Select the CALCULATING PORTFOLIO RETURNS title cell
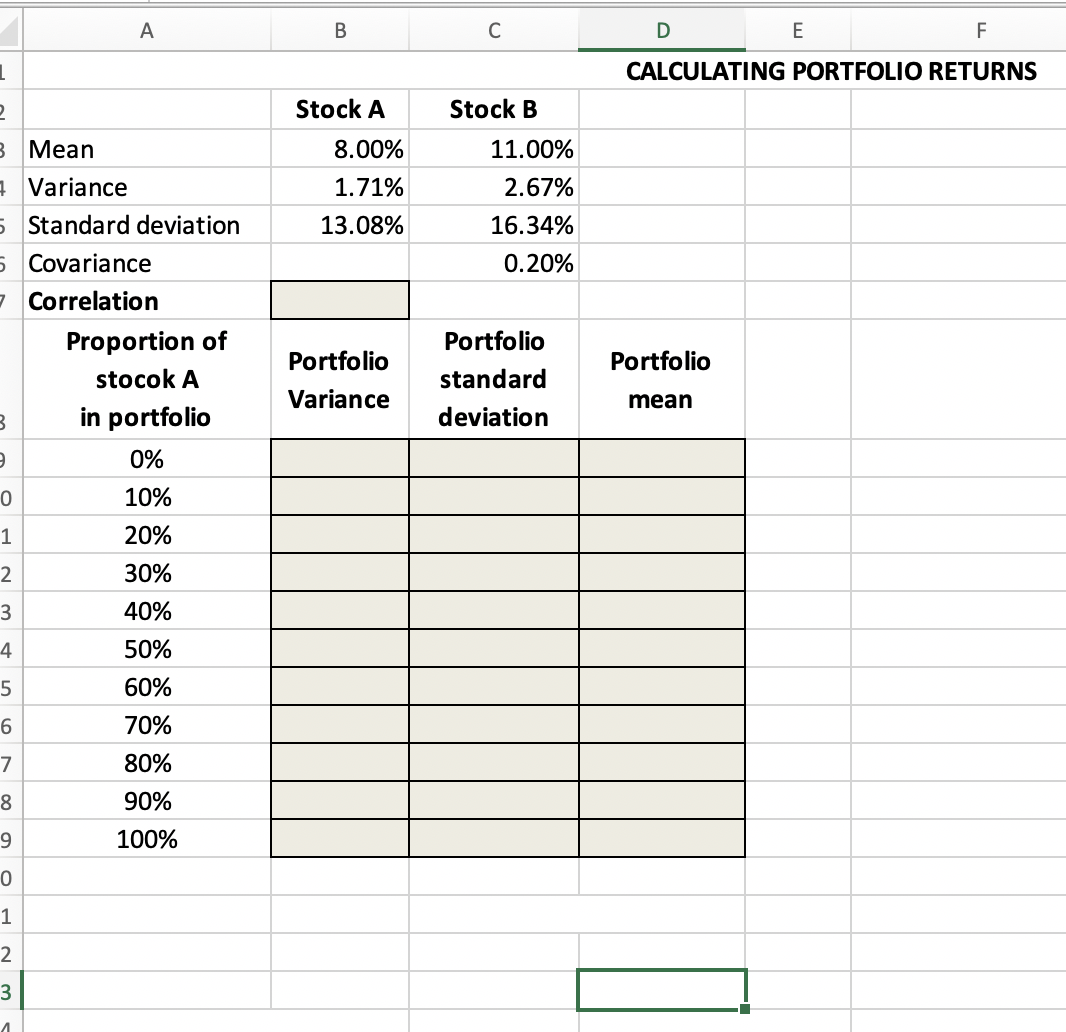 click(830, 71)
